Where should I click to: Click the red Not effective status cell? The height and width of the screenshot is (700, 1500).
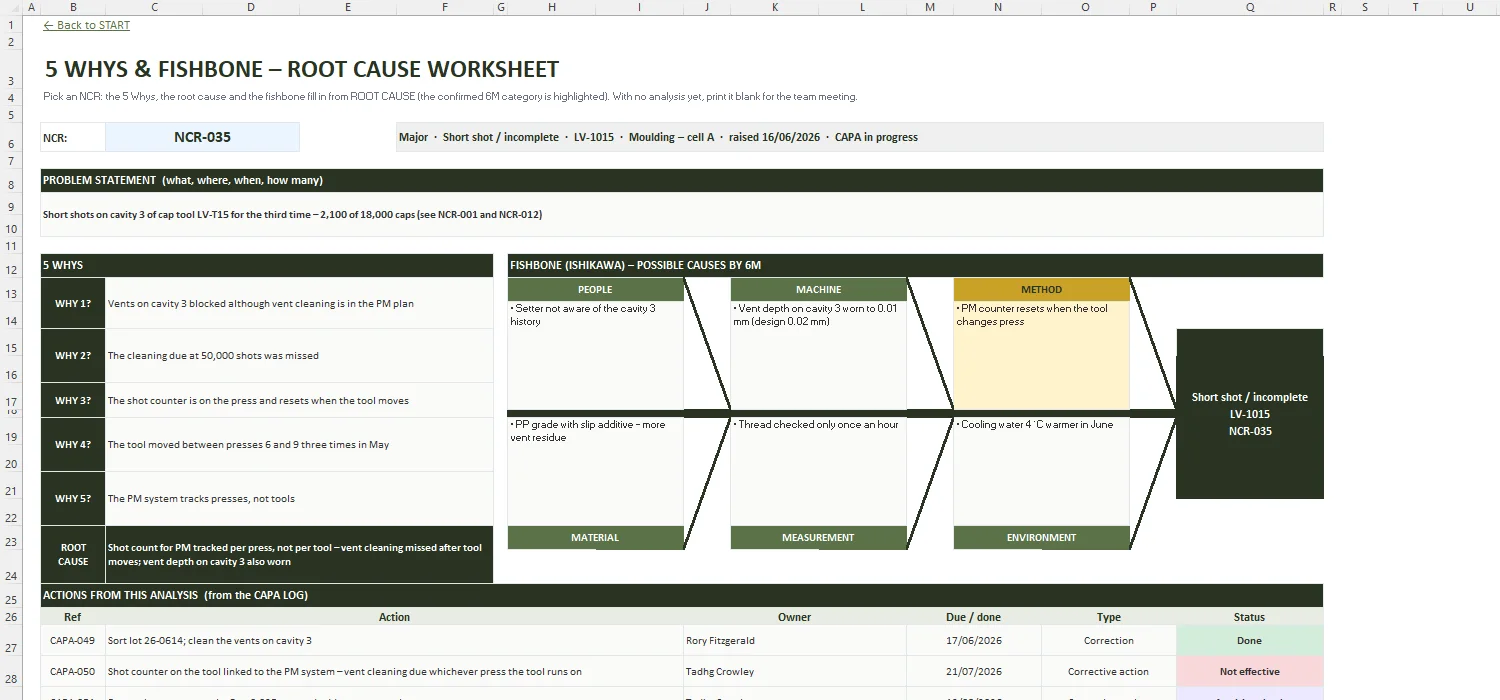point(1249,672)
